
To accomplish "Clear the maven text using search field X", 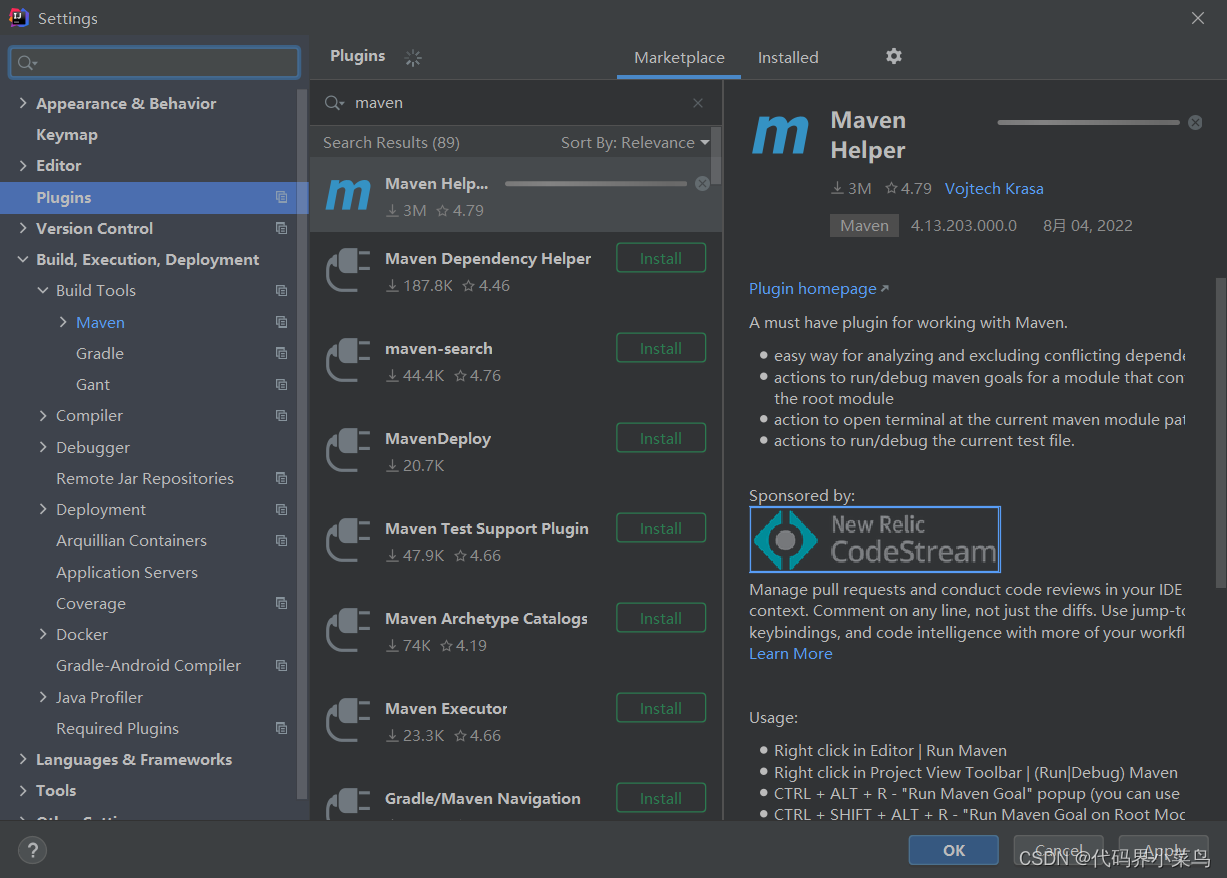I will tap(698, 103).
